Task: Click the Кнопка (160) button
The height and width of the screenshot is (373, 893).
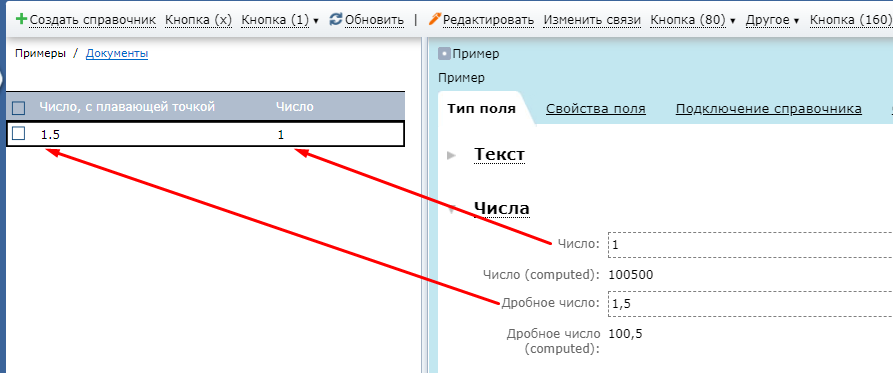Action: (x=851, y=20)
